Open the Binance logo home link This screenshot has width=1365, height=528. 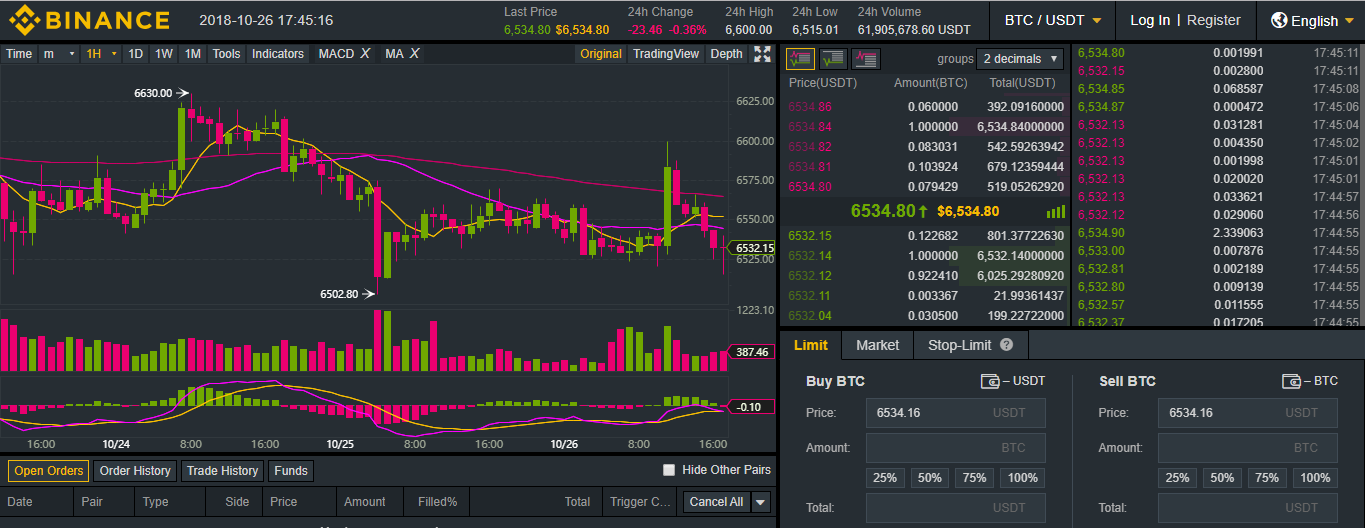pyautogui.click(x=89, y=20)
